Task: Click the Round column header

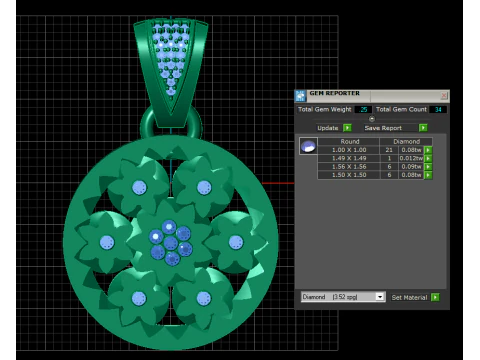Action: 349,141
